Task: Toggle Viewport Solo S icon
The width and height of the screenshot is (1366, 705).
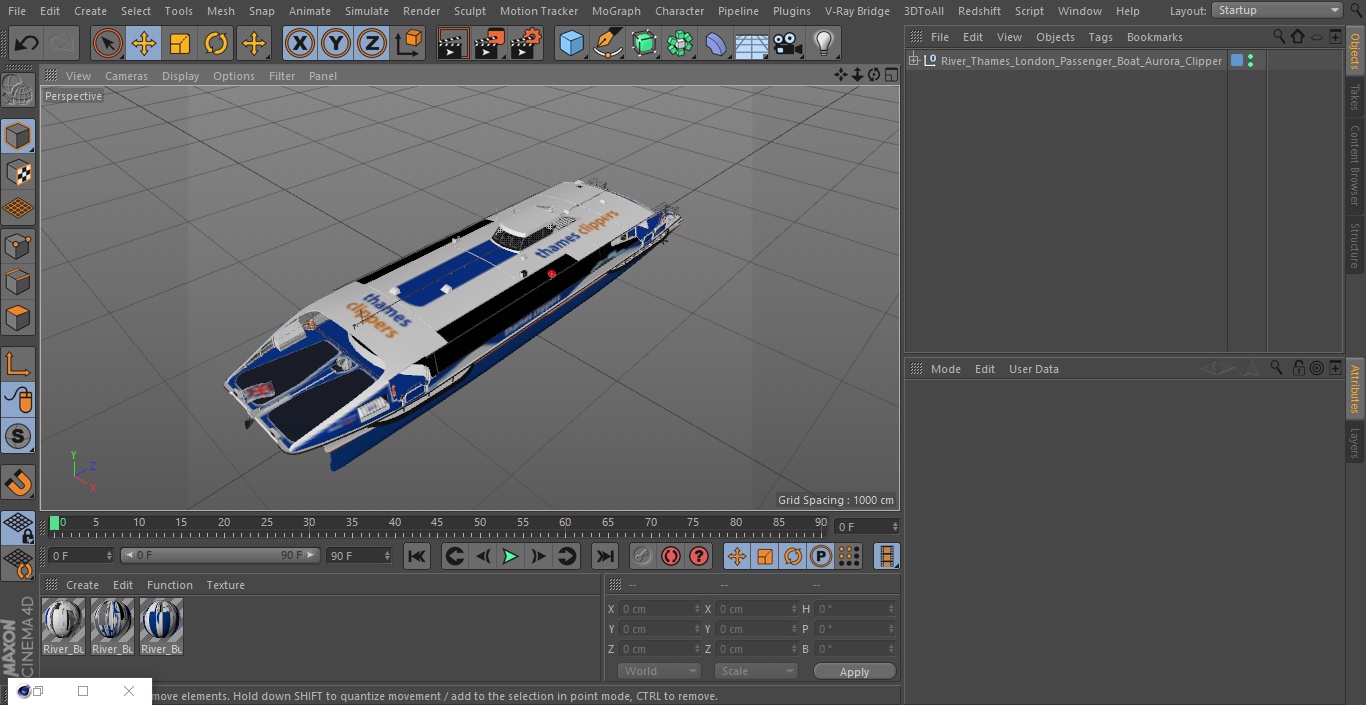Action: point(18,436)
